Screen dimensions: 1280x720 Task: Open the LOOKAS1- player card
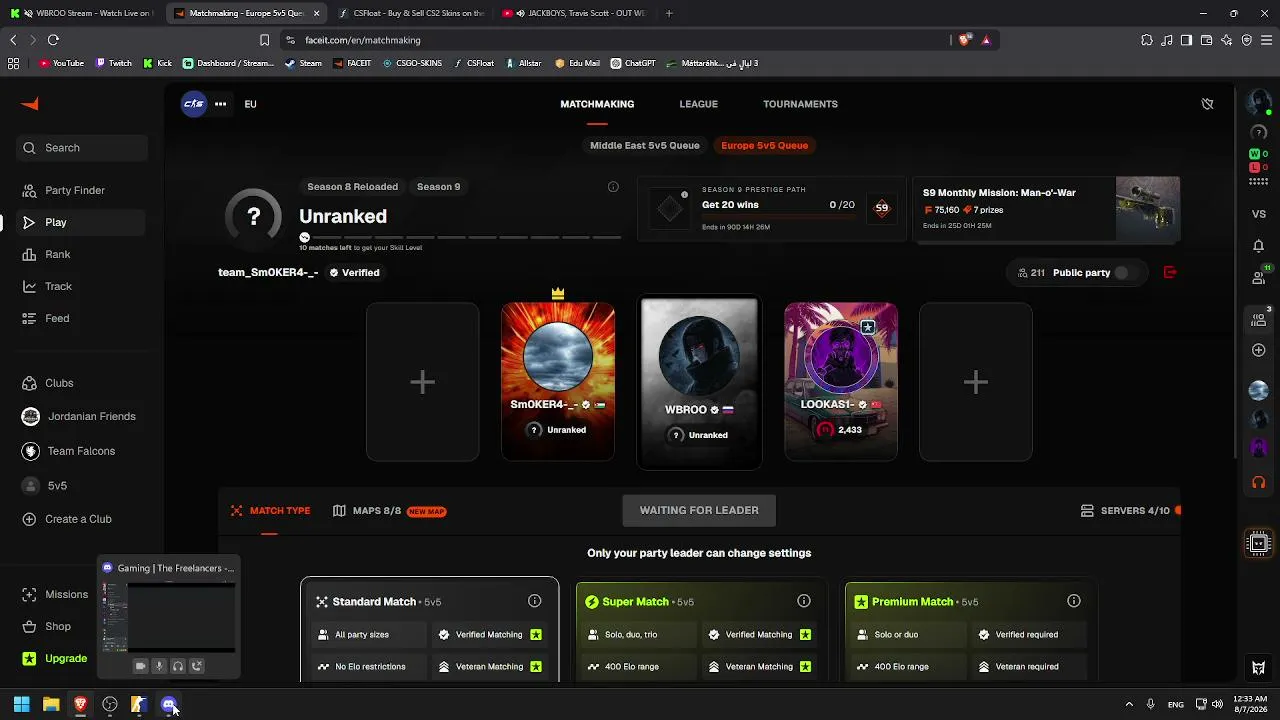(841, 382)
